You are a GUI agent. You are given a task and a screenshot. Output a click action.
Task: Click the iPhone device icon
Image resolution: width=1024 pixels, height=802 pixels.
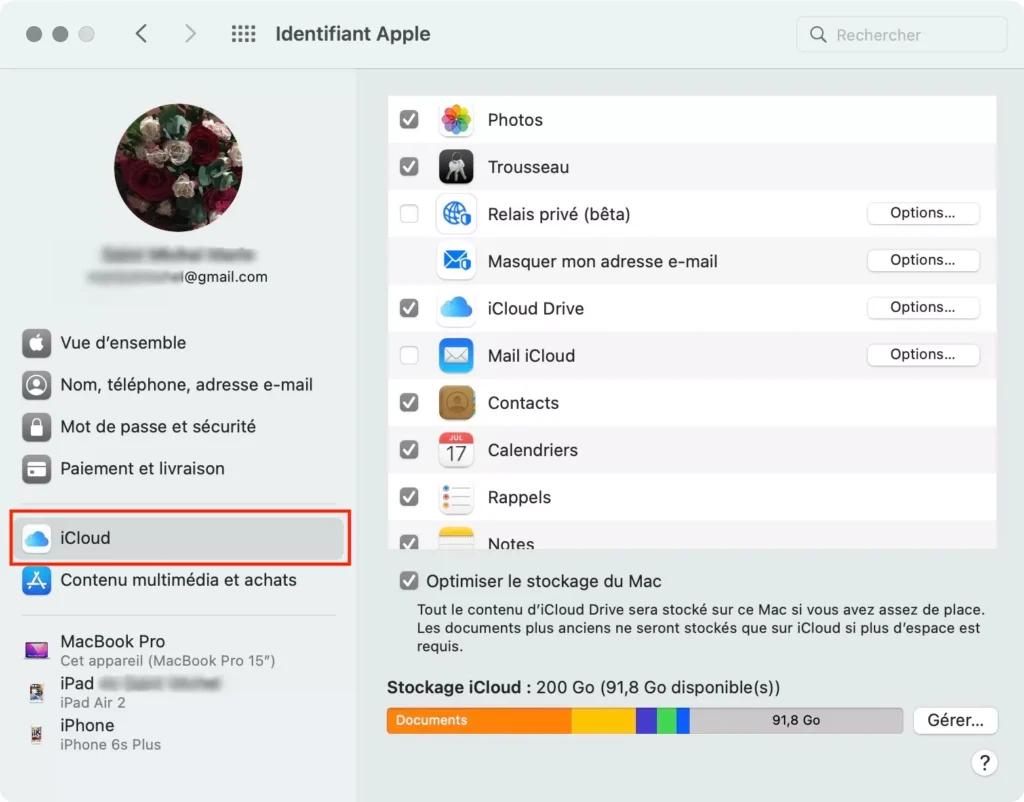tap(37, 734)
